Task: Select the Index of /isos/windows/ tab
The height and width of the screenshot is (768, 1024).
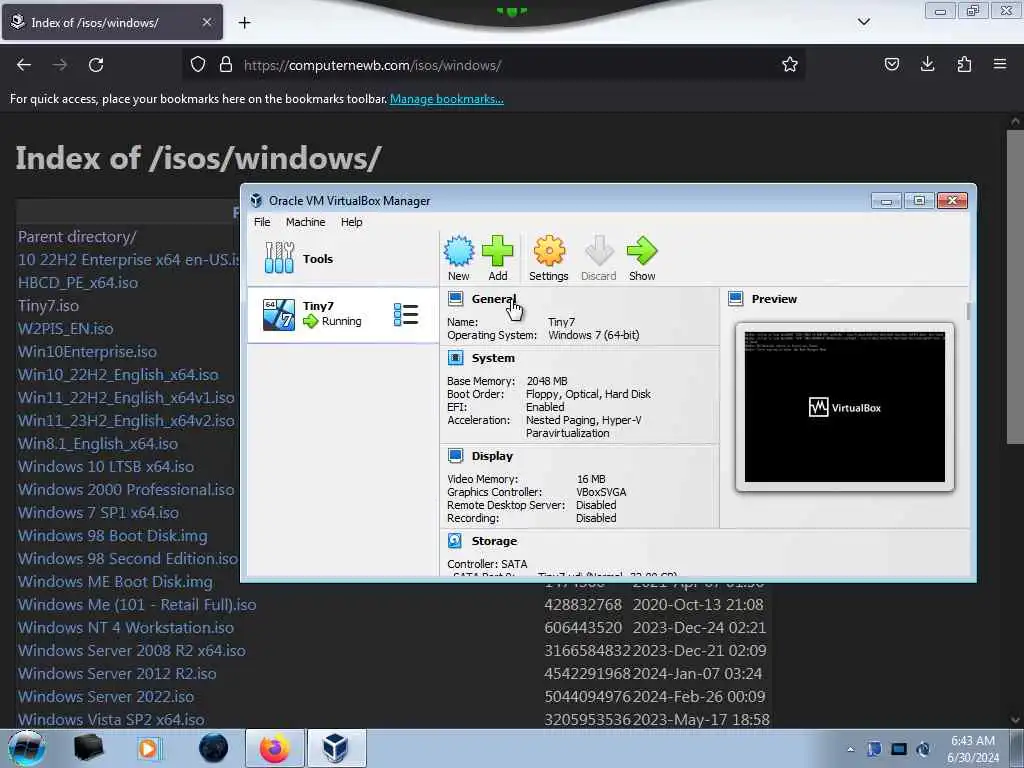Action: 112,22
